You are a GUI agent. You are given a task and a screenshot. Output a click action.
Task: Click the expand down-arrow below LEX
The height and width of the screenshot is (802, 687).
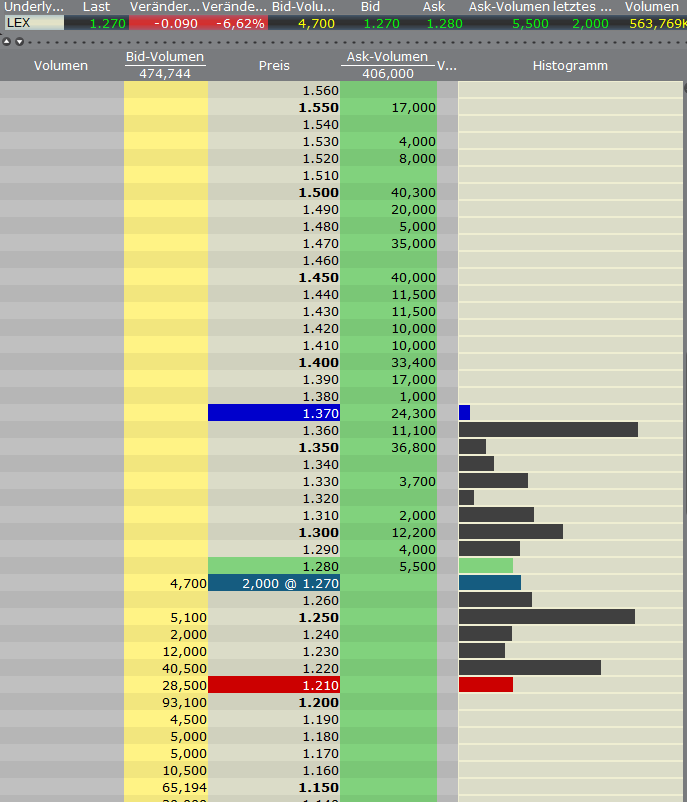19,41
